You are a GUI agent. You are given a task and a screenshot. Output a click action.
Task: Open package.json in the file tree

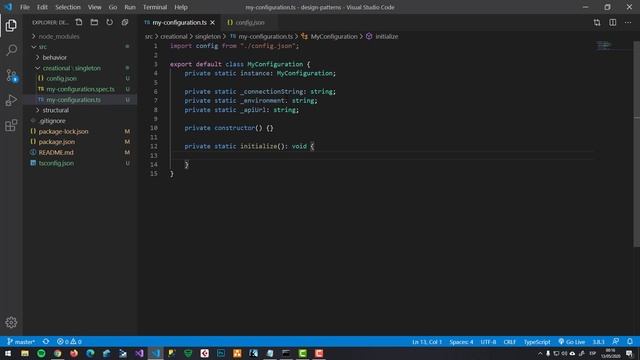pos(80,142)
